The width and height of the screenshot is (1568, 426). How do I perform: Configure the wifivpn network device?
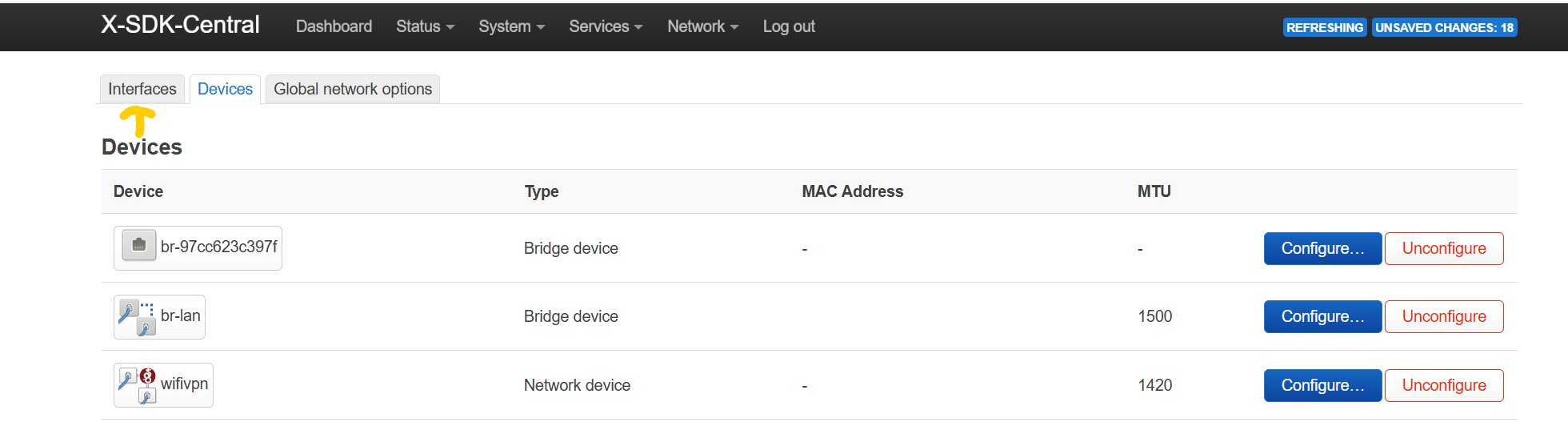(x=1322, y=385)
